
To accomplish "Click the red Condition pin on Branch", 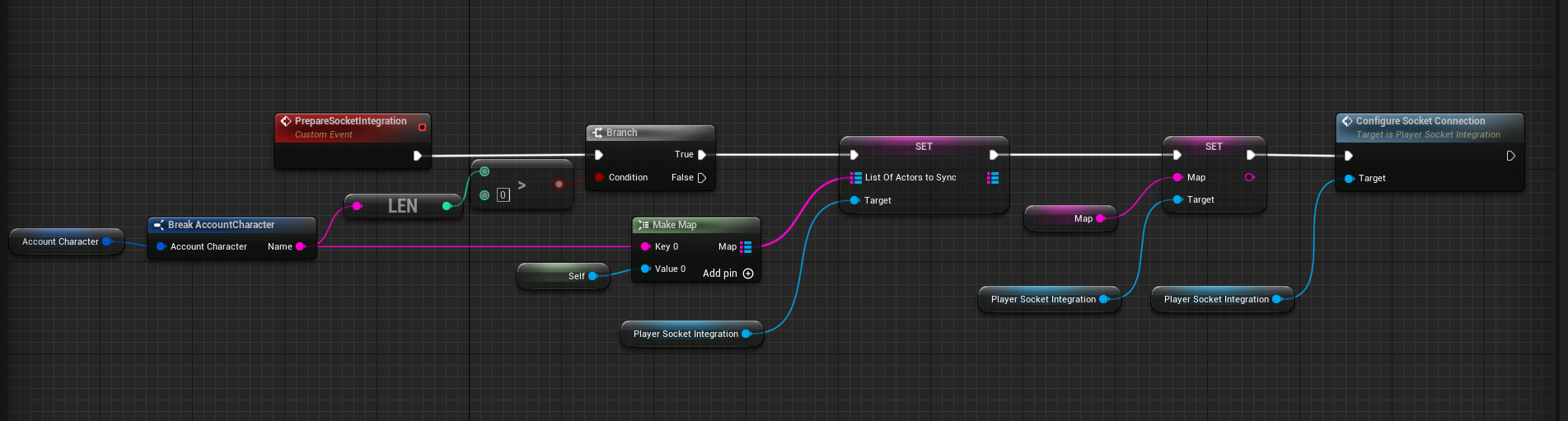I will (x=599, y=177).
